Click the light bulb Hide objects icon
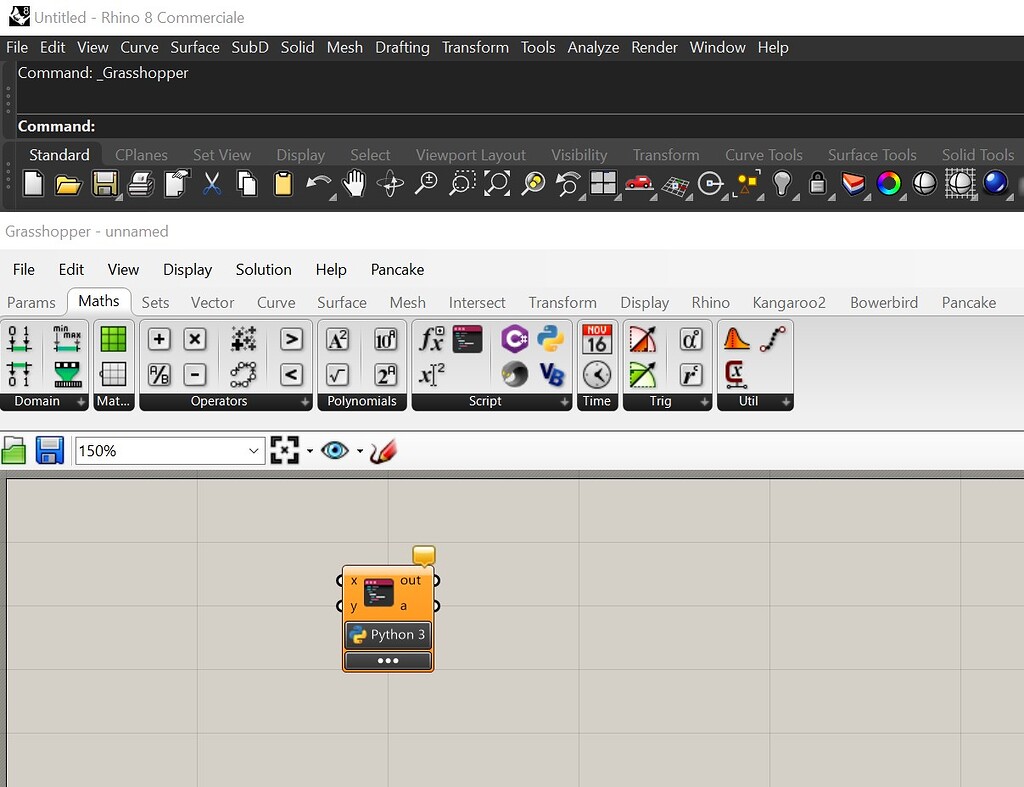This screenshot has width=1024, height=787. coord(782,184)
